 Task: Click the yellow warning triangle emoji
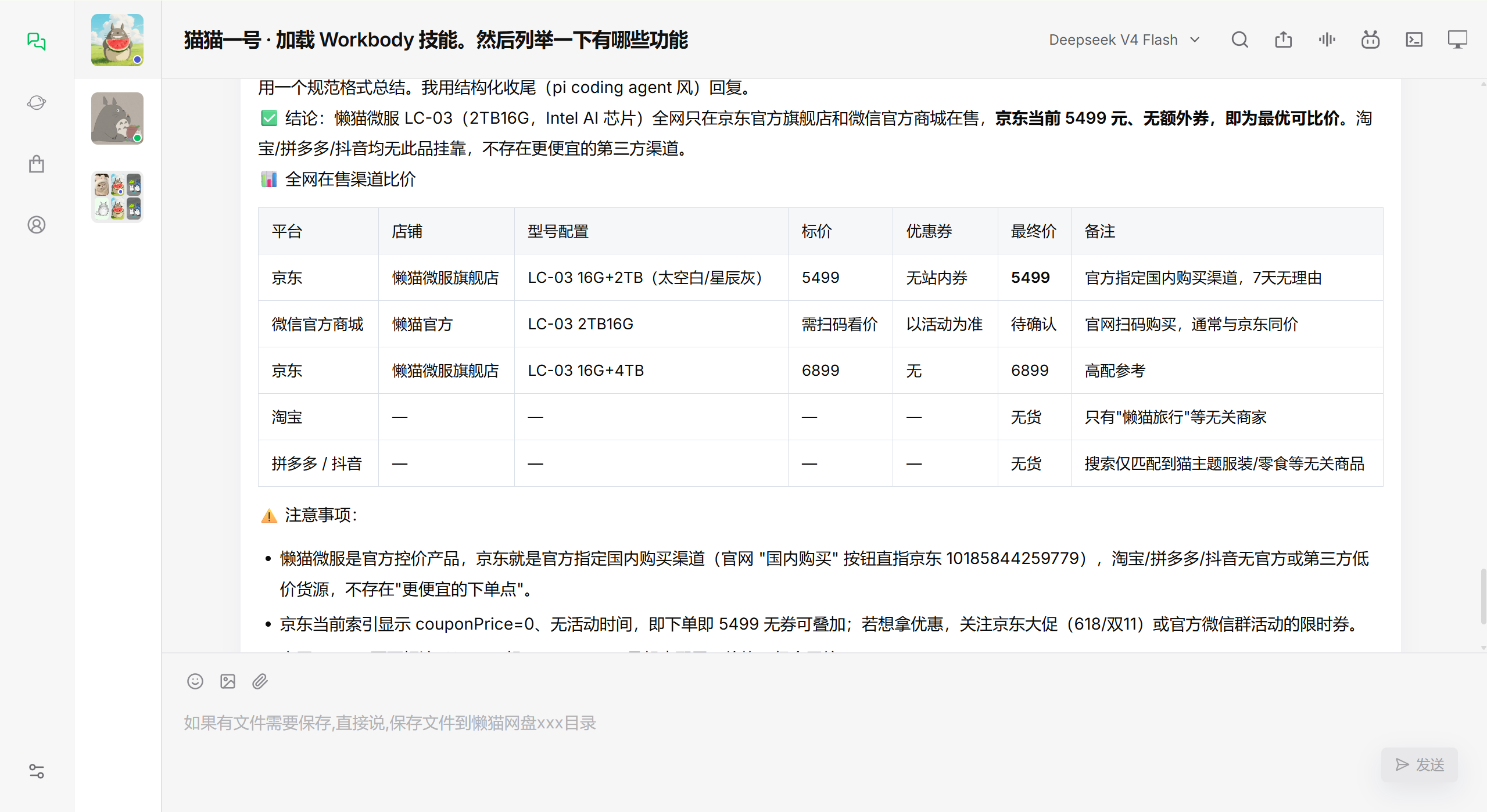pyautogui.click(x=269, y=515)
